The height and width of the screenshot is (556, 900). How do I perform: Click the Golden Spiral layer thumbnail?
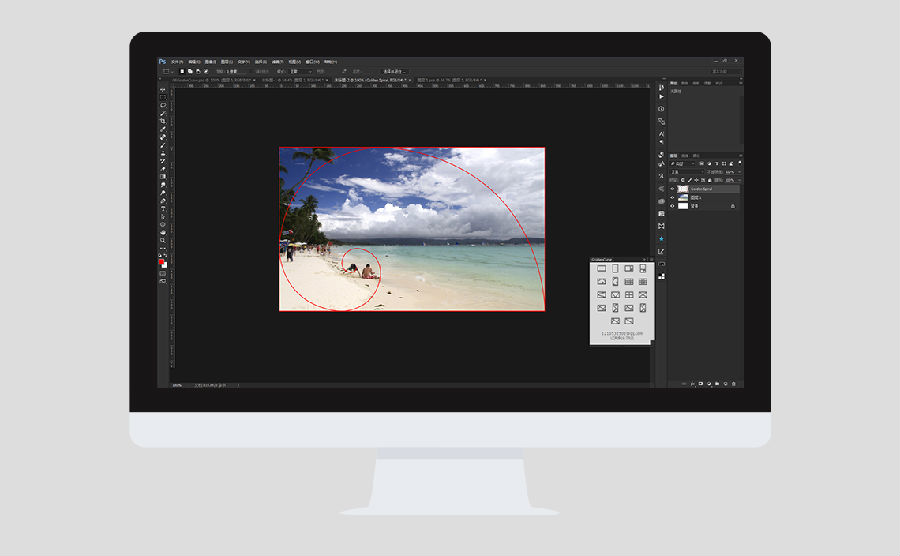[x=683, y=188]
